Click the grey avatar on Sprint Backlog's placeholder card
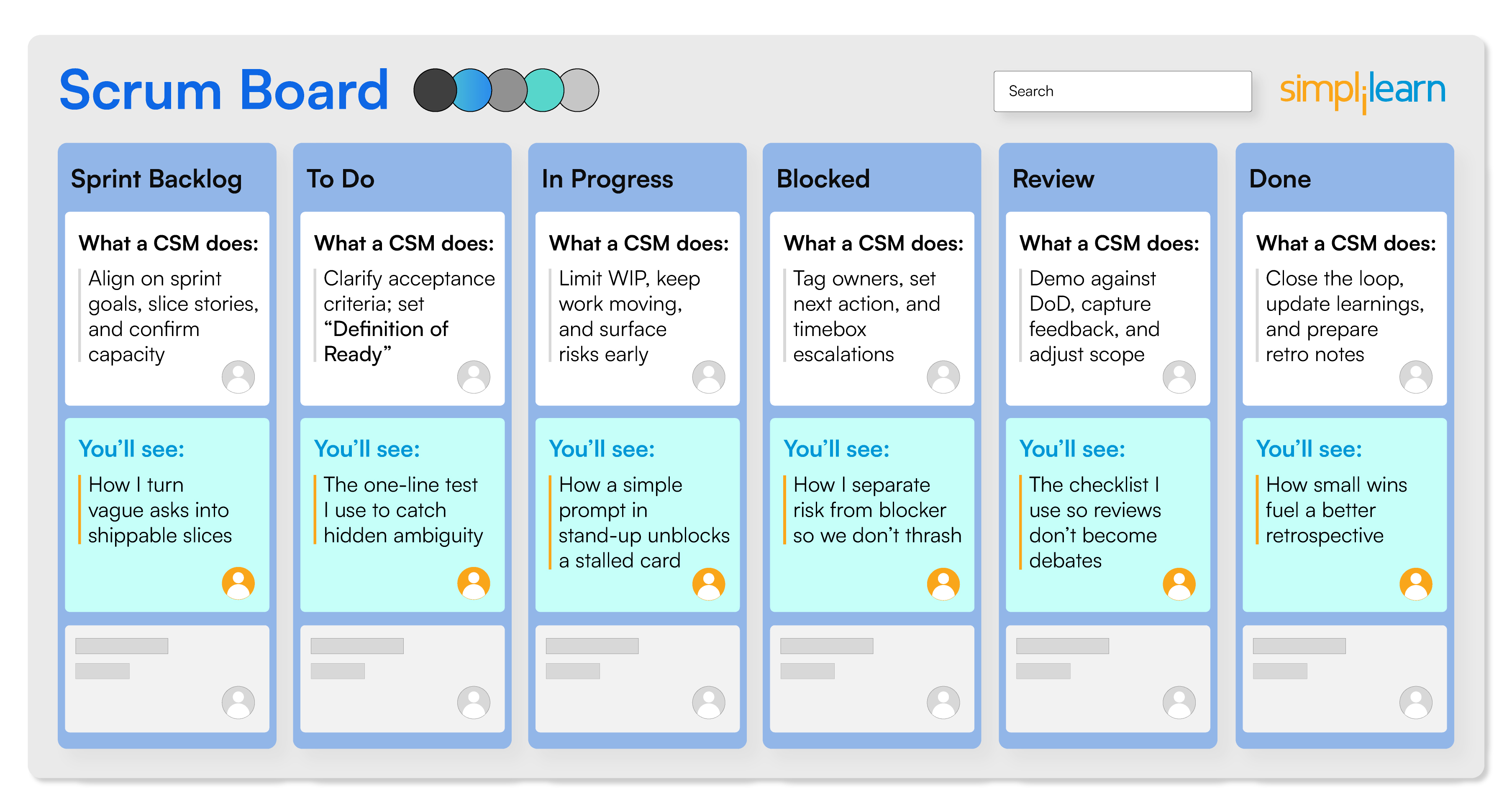This screenshot has height=808, width=1512. point(238,702)
